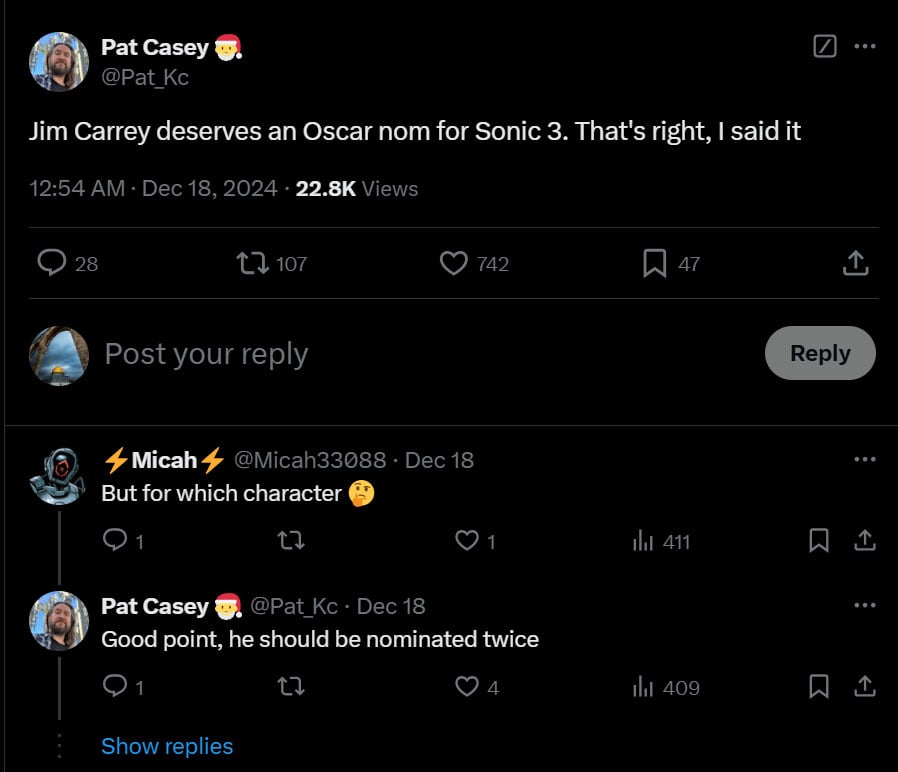
Task: Expand the Show replies link
Action: coord(167,746)
